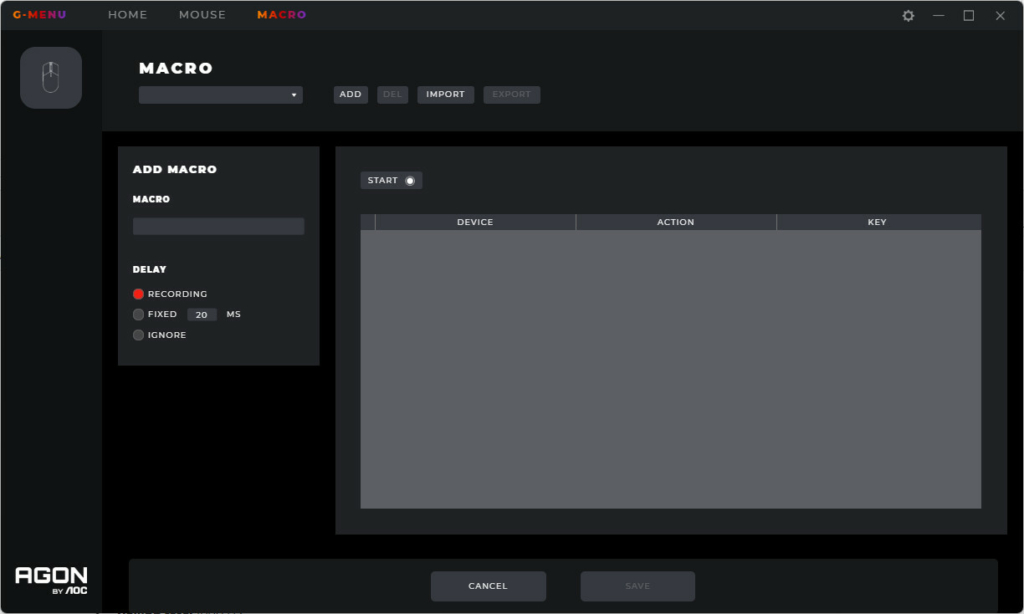1024x614 pixels.
Task: Click the macro name input field
Action: coord(218,227)
